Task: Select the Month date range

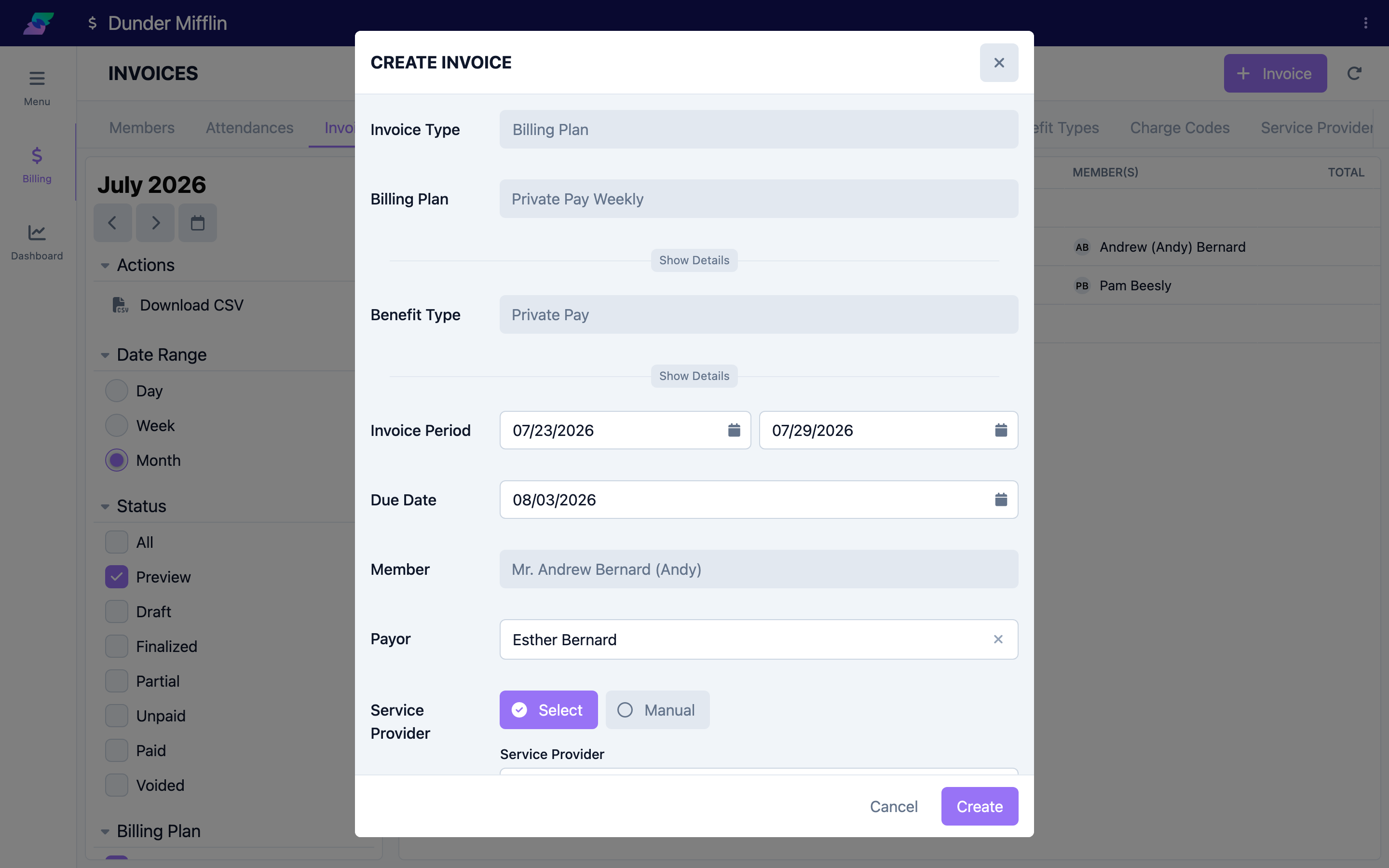Action: [x=117, y=461]
